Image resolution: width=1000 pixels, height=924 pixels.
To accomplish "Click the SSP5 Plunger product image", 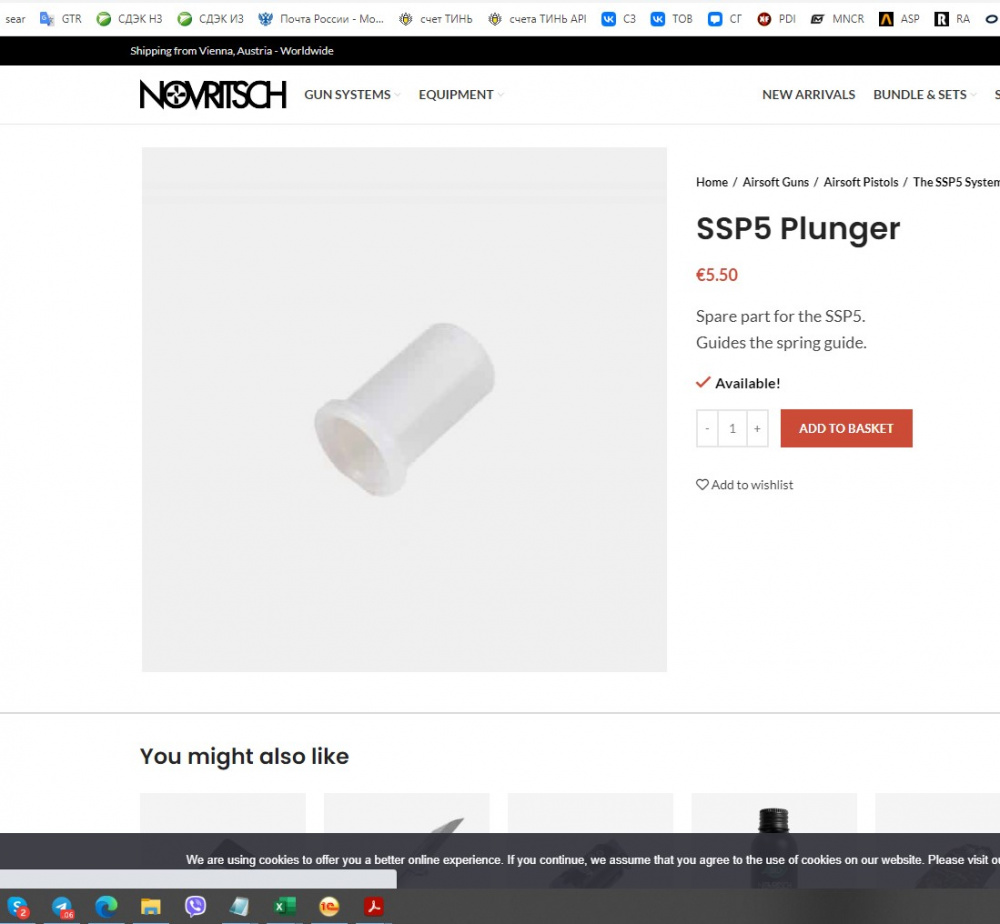I will click(x=404, y=409).
